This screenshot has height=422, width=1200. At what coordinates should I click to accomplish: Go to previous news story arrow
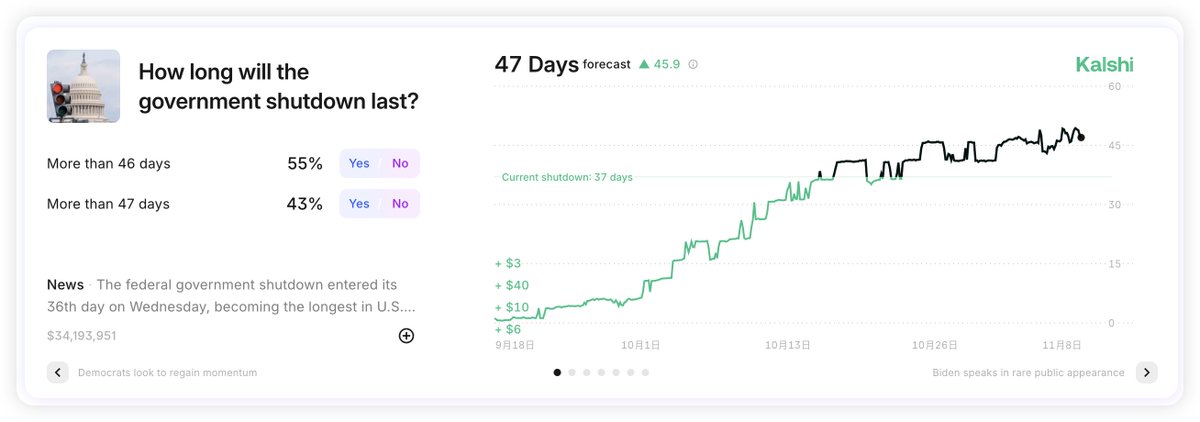(58, 372)
